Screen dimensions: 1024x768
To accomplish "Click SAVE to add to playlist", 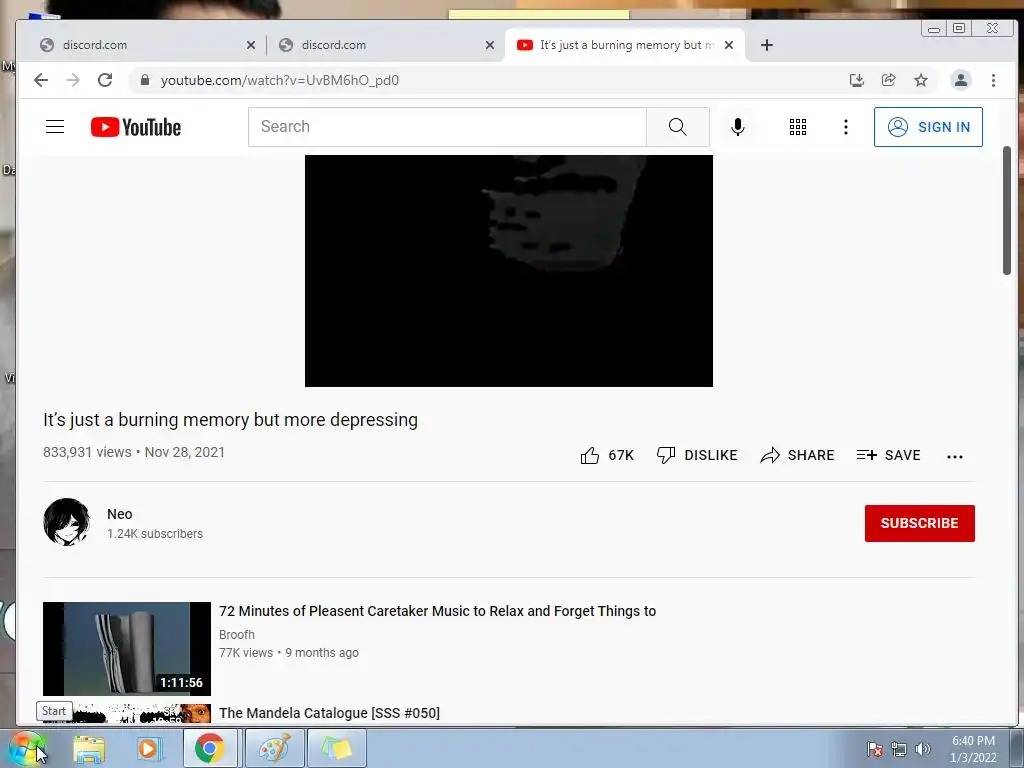I will click(888, 455).
